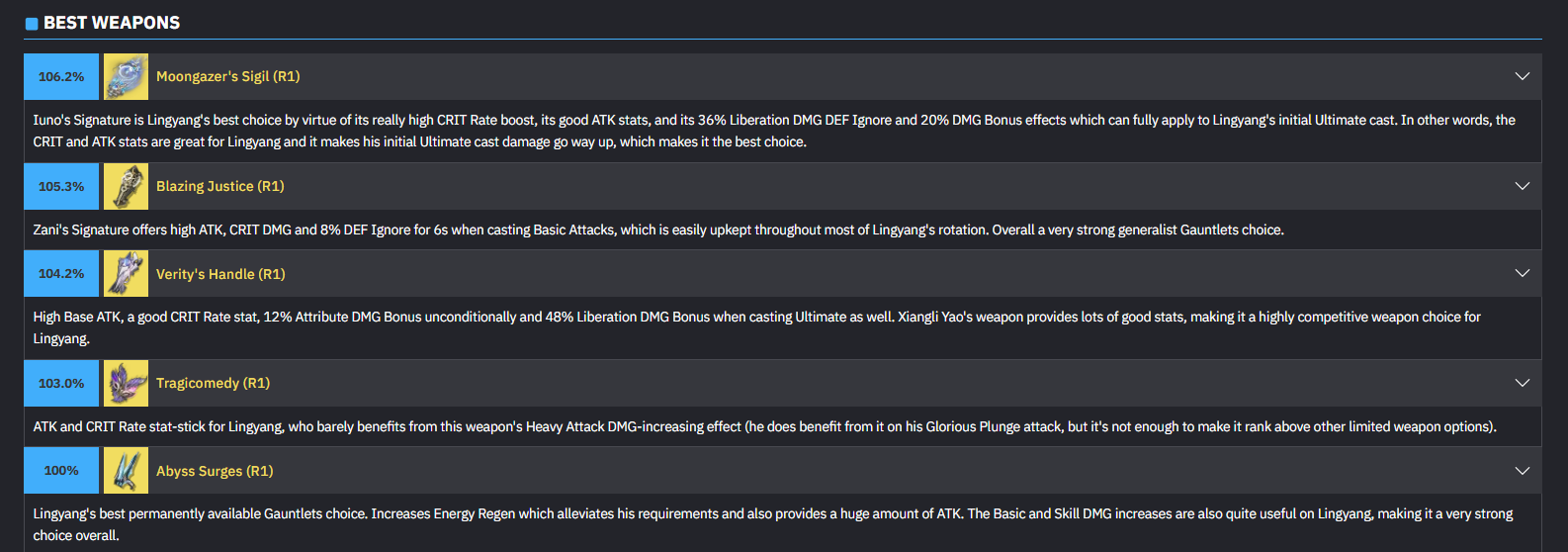Image resolution: width=1568 pixels, height=552 pixels.
Task: Open the Abyss Surges (R1) title
Action: click(215, 471)
